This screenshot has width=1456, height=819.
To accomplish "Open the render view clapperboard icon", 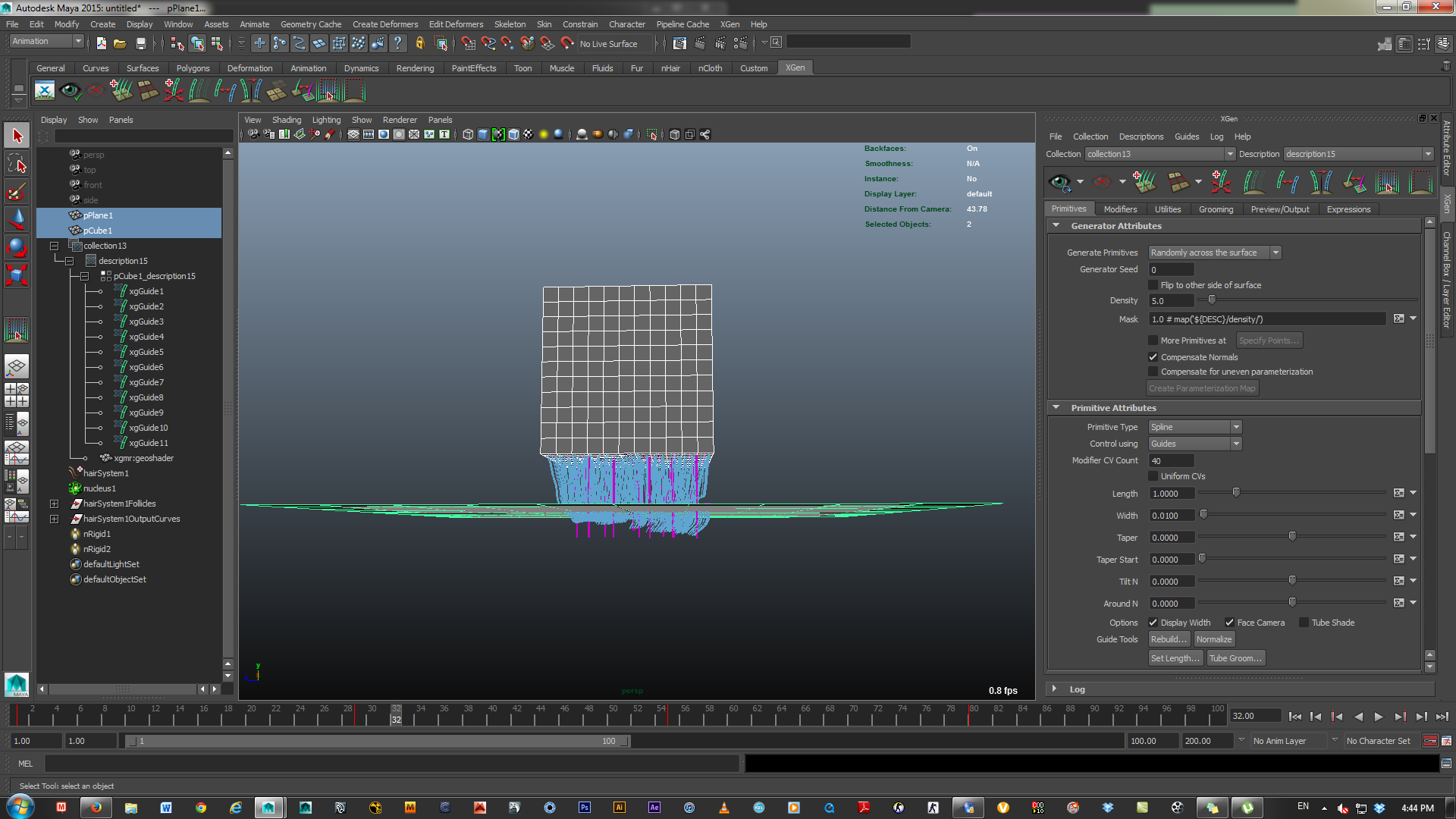I will coord(679,44).
